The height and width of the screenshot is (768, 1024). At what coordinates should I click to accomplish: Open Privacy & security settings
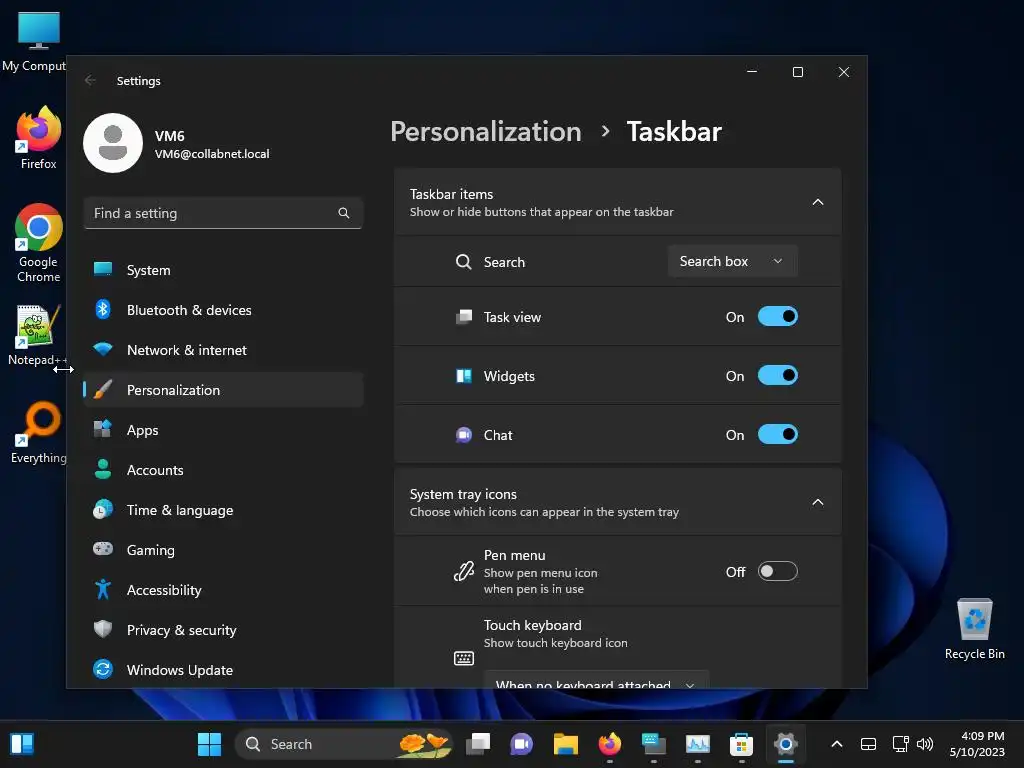(x=223, y=630)
